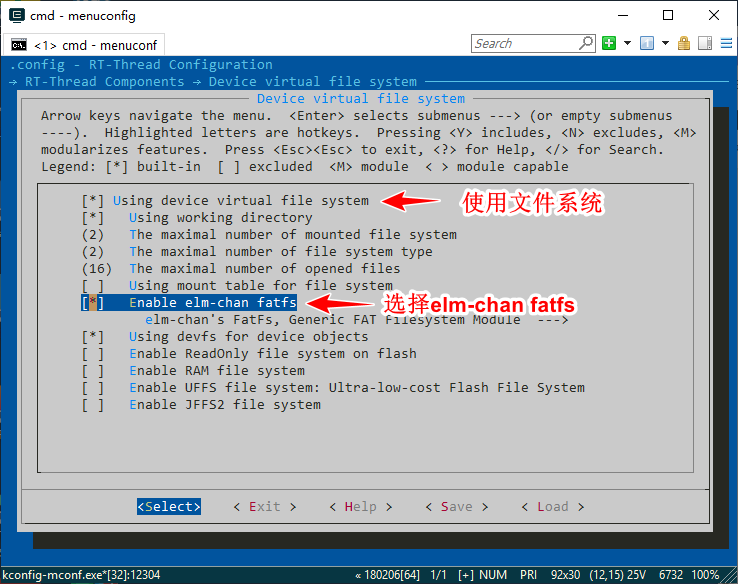Click the cmd icon on the console tab
Screen dimensions: 738x584
(x=18, y=45)
